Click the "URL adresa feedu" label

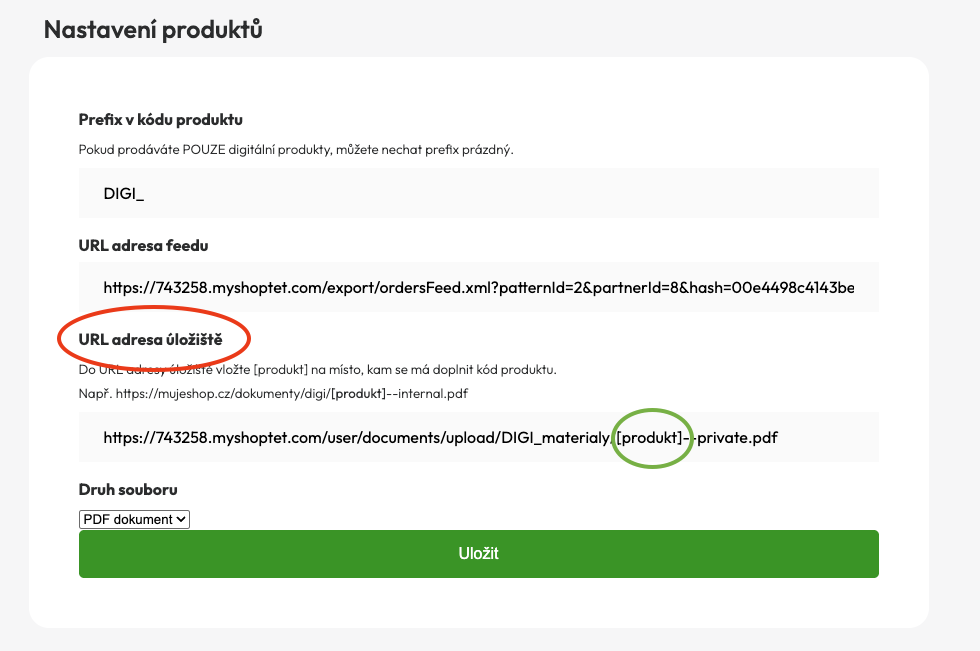[x=143, y=245]
